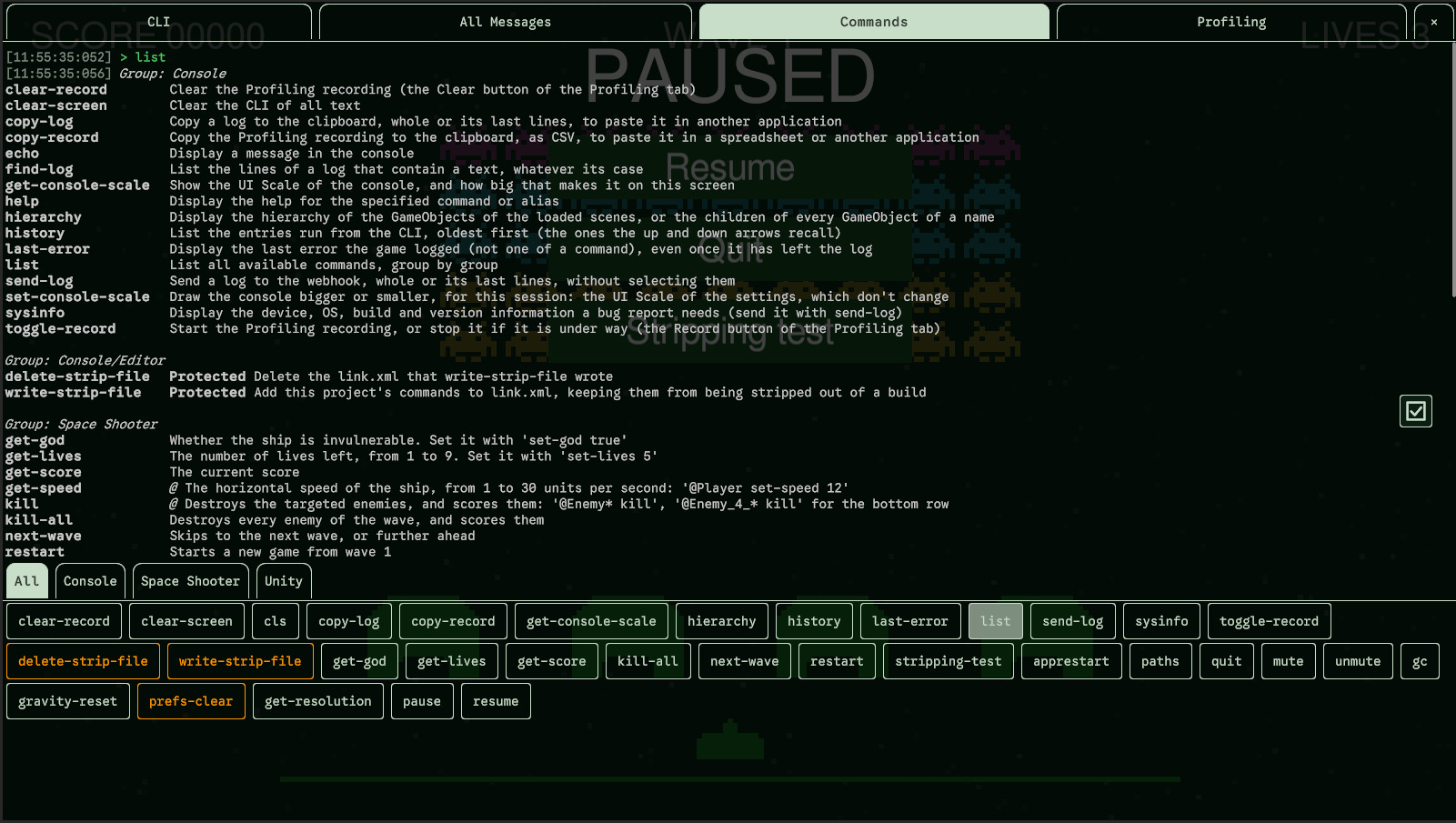Click the 'help' entry in log output
Screen dimensions: 1456x823
22,202
